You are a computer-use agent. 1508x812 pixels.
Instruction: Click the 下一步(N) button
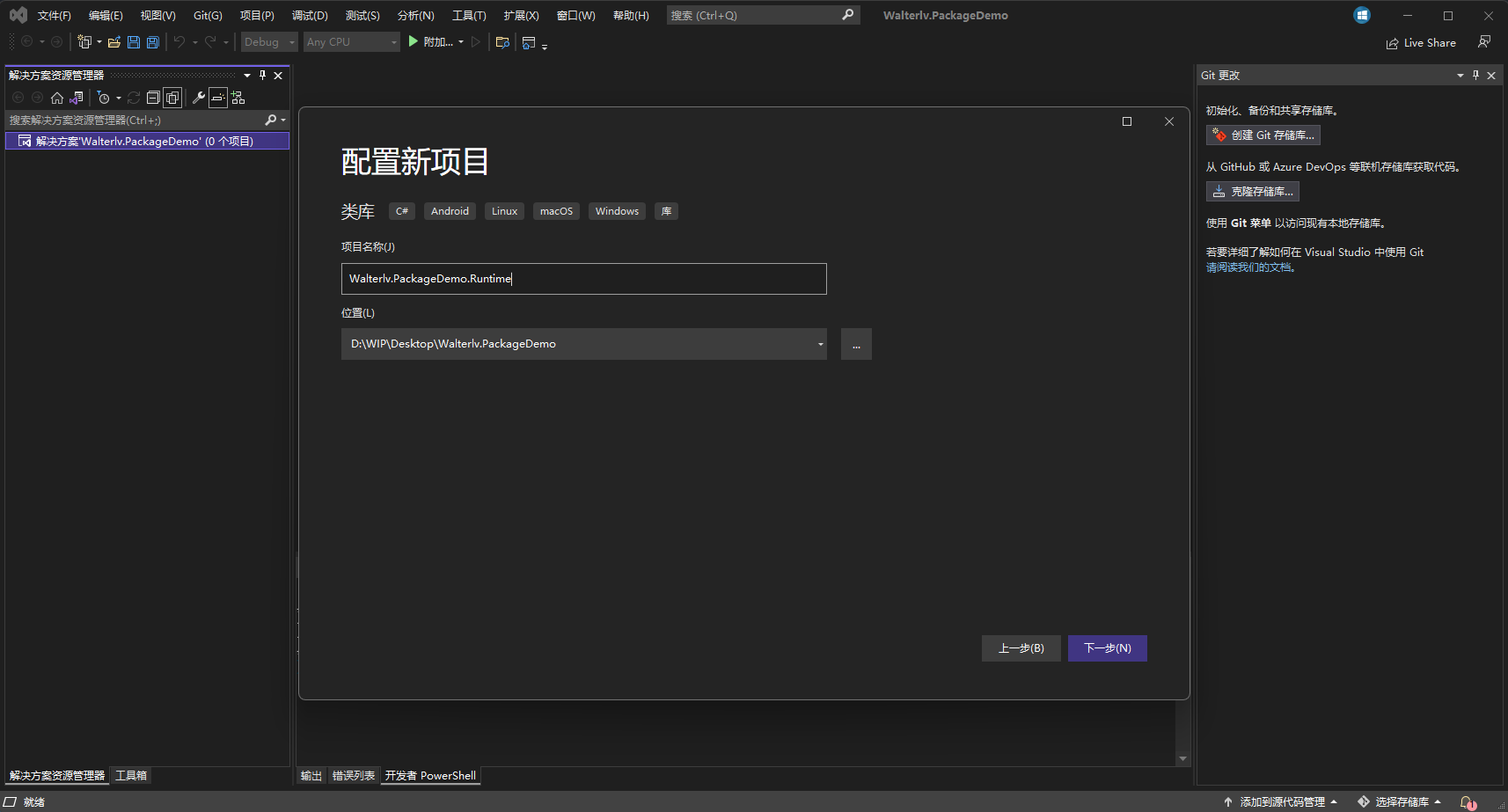(1107, 647)
